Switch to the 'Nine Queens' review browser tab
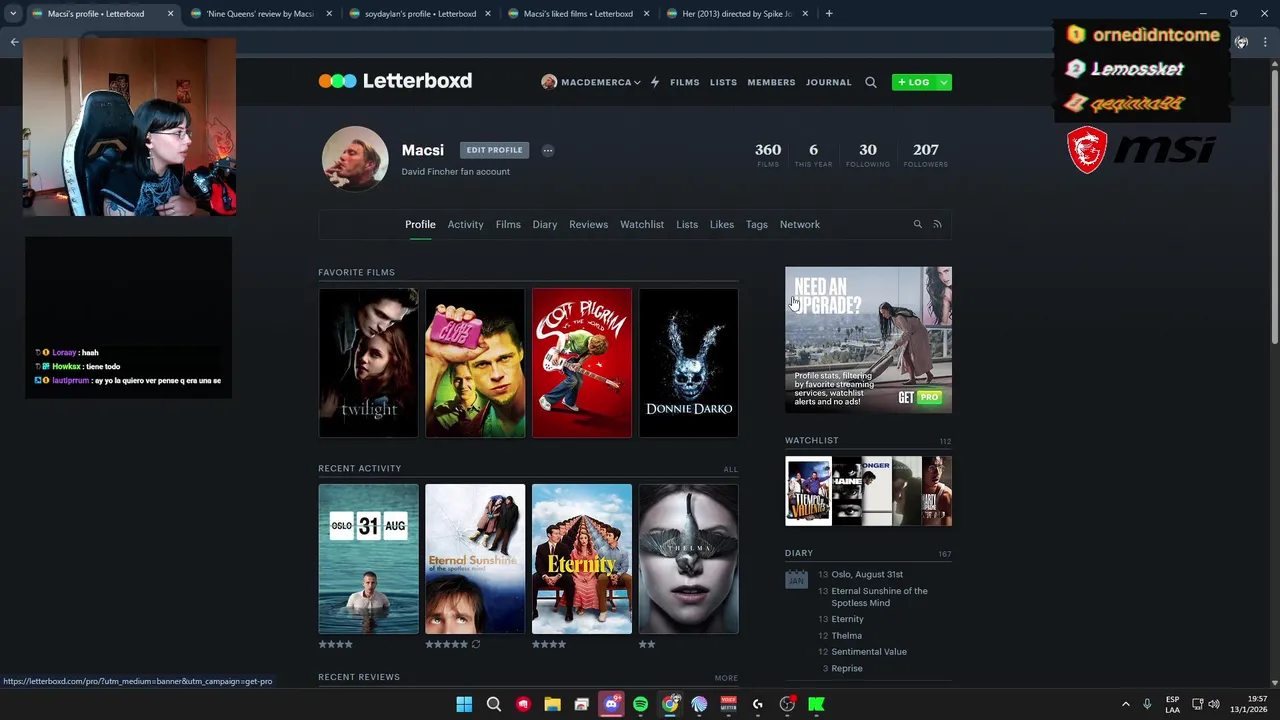Viewport: 1280px width, 720px height. (260, 14)
